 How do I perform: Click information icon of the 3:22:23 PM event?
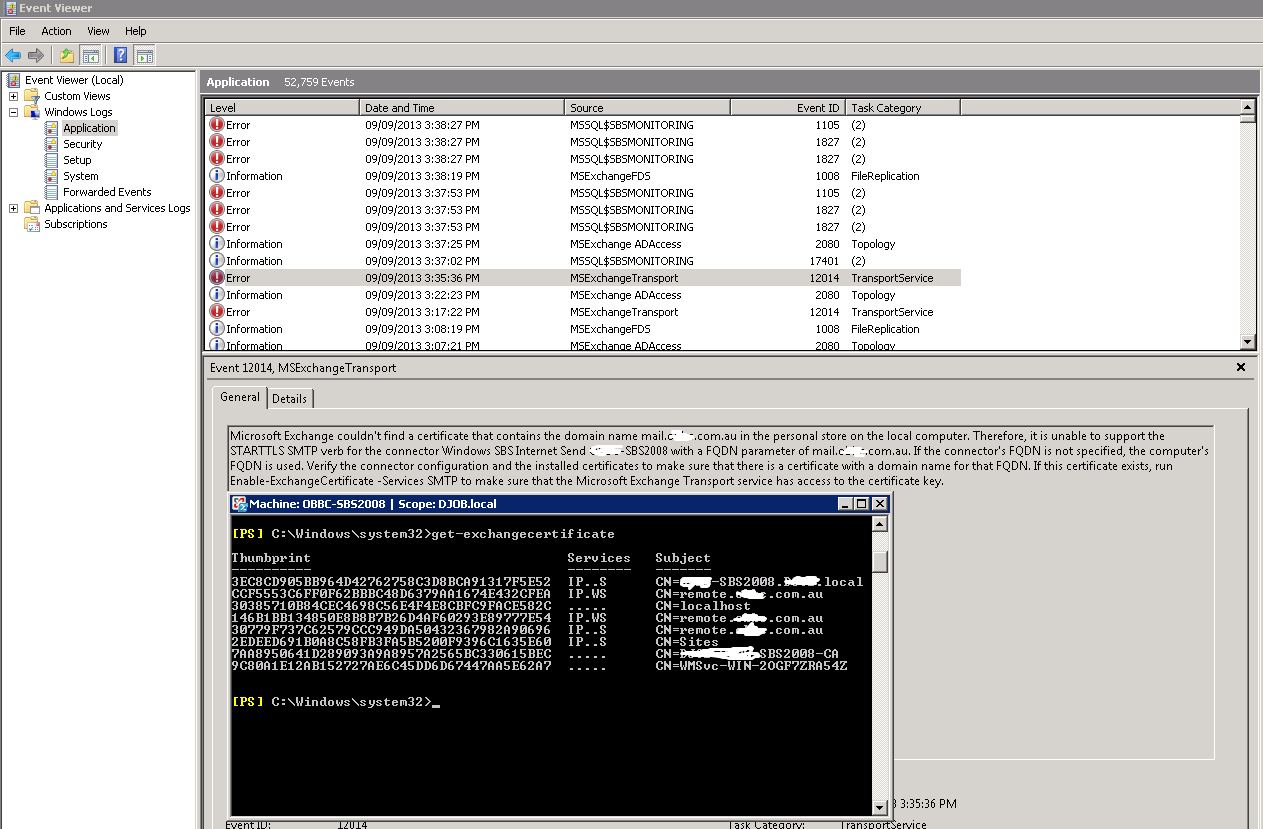click(x=217, y=295)
